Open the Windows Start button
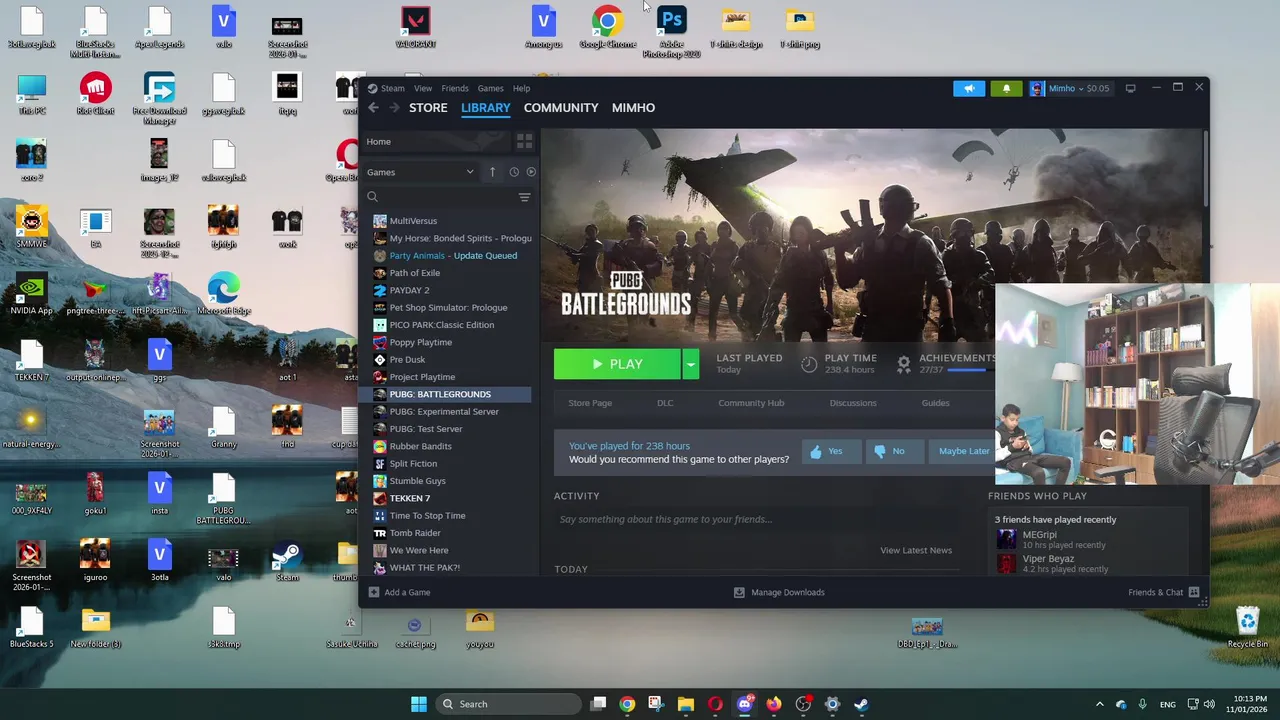 [419, 704]
